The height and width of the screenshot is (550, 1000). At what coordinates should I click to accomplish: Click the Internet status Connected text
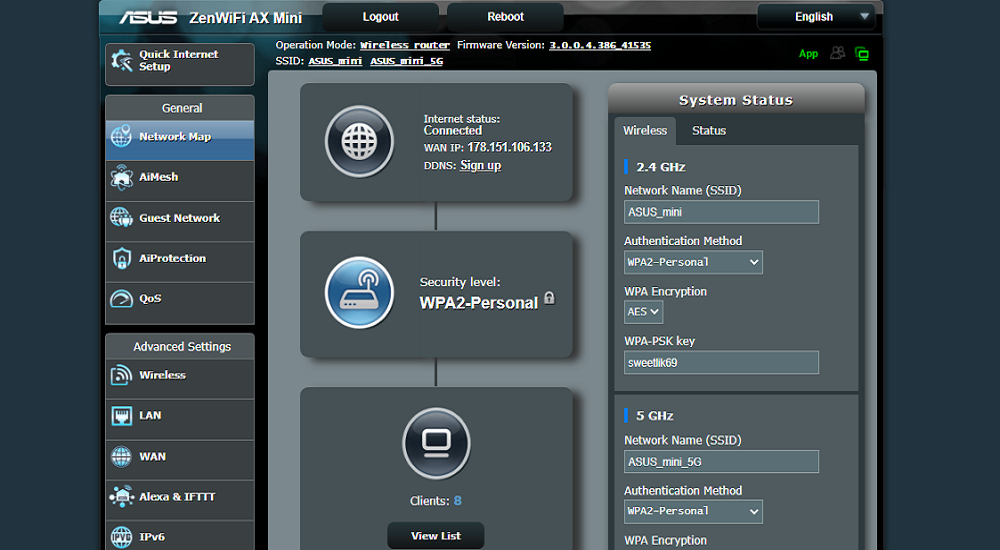pyautogui.click(x=453, y=131)
